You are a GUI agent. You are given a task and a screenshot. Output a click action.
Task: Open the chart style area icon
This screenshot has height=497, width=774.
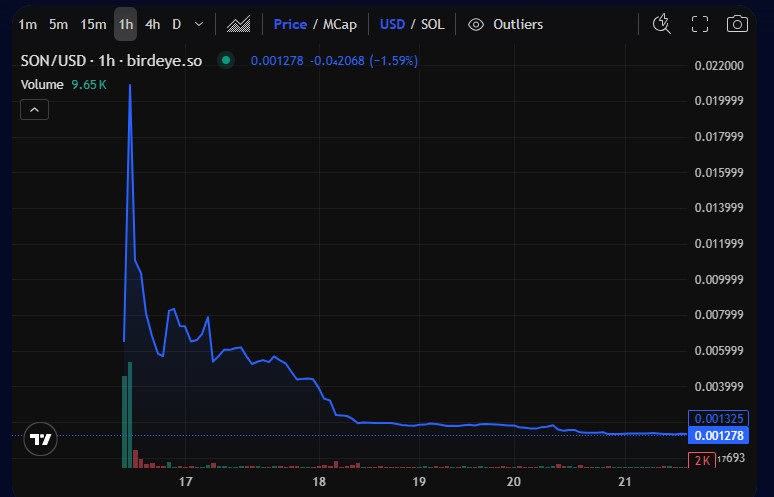(238, 24)
